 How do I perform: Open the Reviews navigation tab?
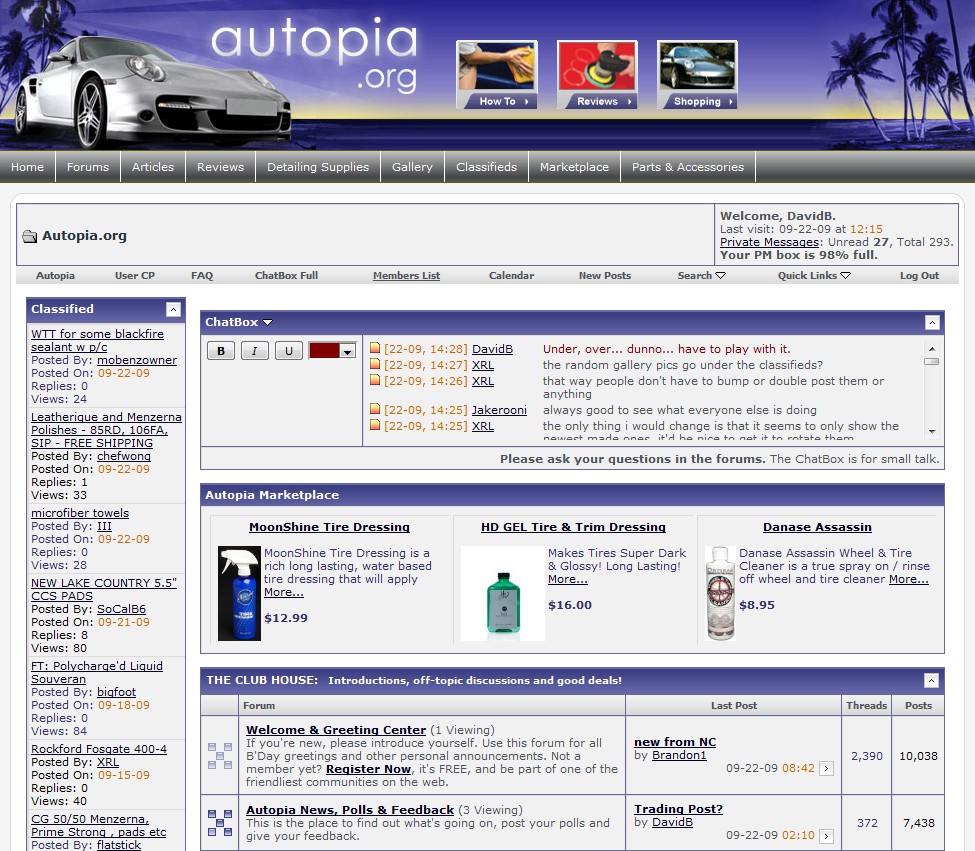pyautogui.click(x=221, y=167)
